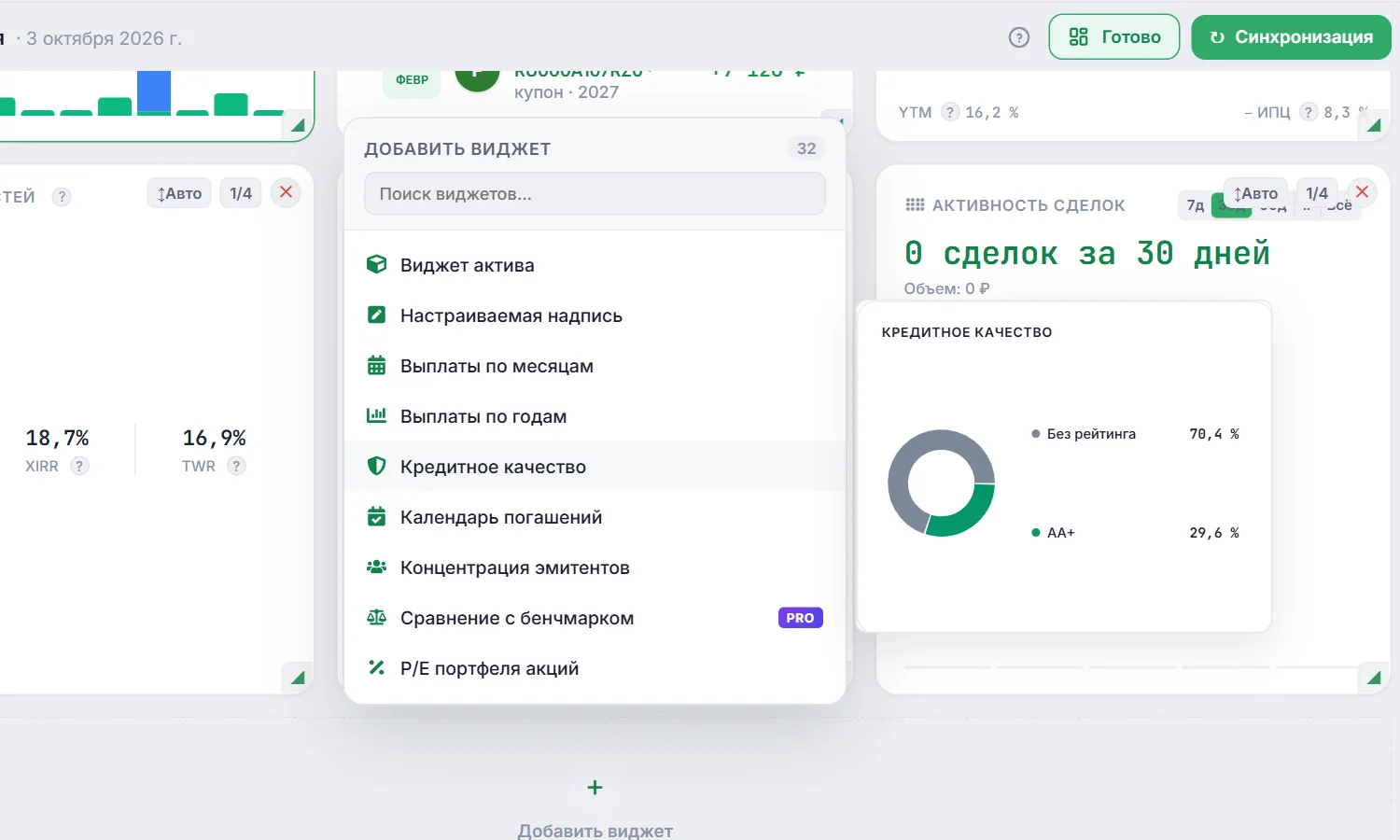Screen dimensions: 1400x840
Task: Pick Календарь погашений widget
Action: pos(595,517)
